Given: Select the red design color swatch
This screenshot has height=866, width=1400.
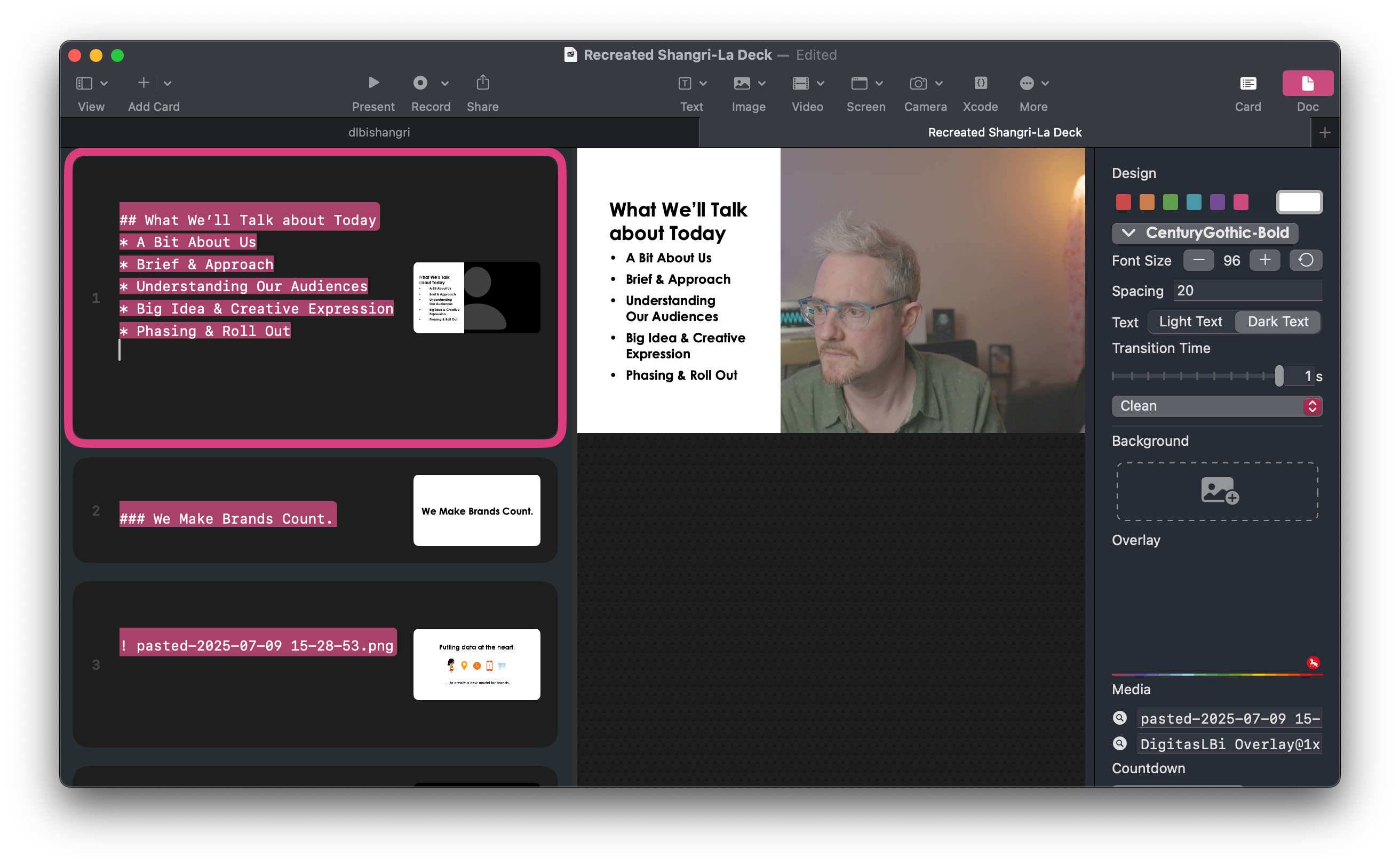Looking at the screenshot, I should point(1123,202).
